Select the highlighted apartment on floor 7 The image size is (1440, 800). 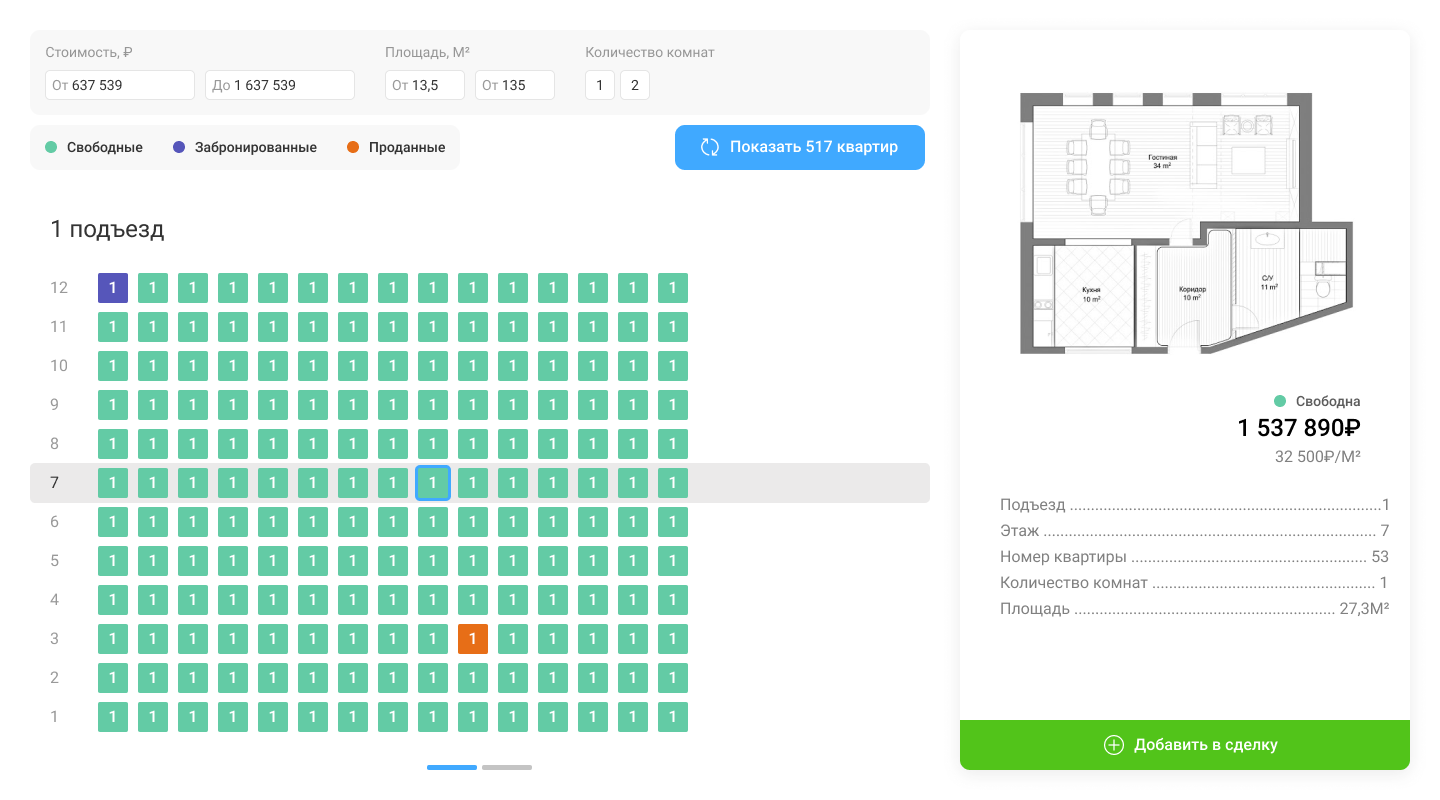[x=433, y=483]
